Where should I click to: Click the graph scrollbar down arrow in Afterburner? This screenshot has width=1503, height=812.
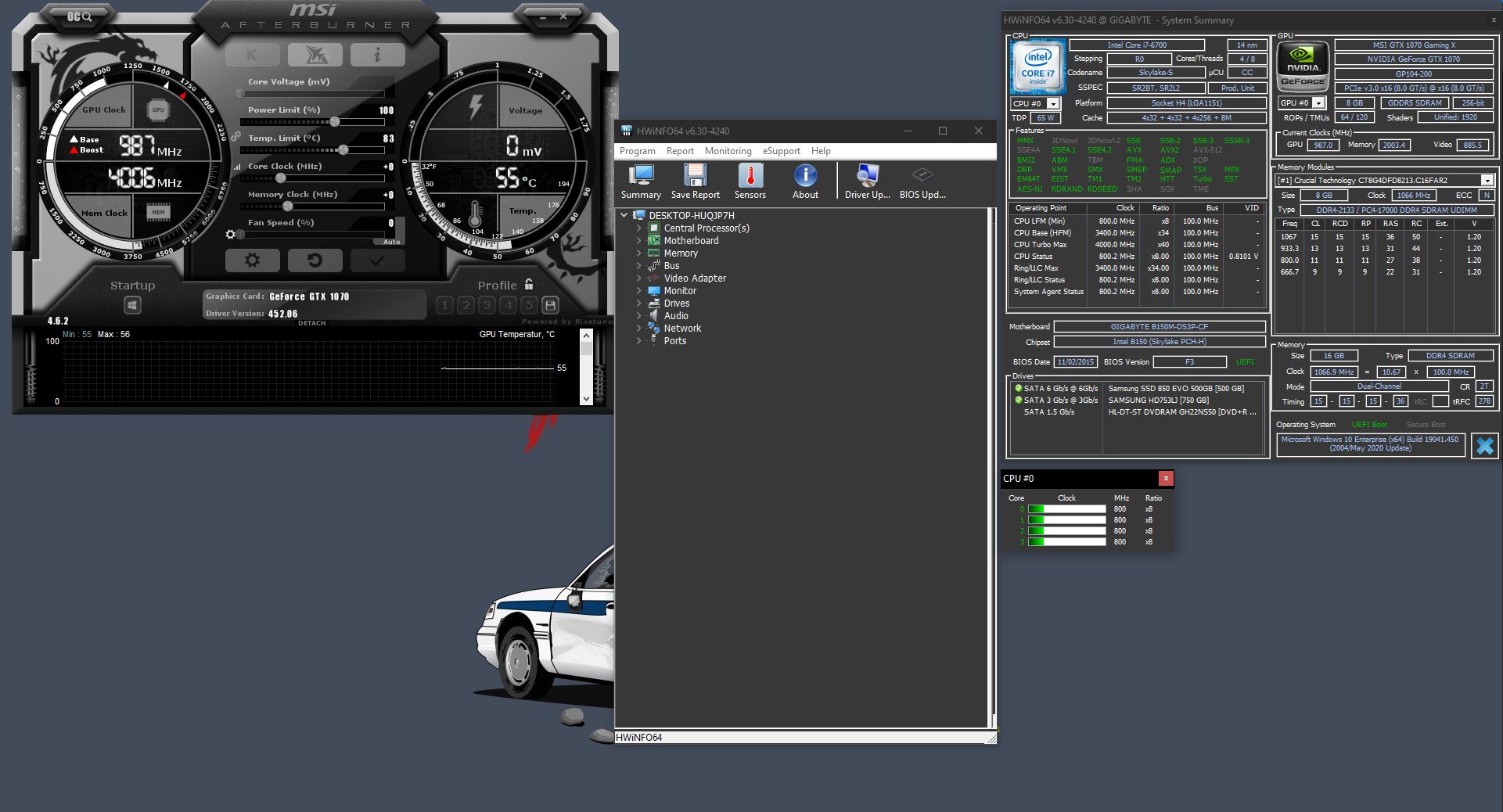pyautogui.click(x=586, y=399)
